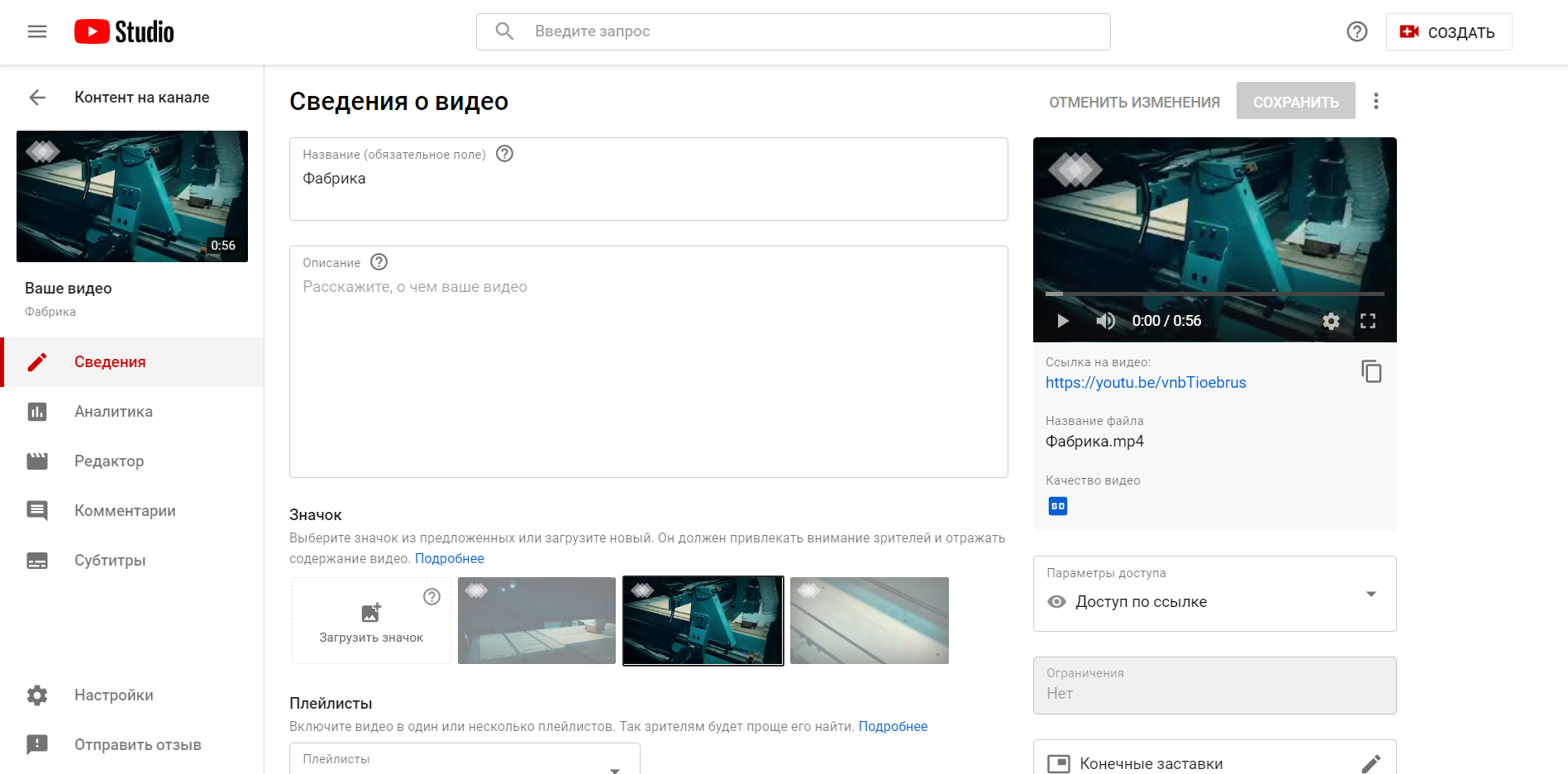
Task: Open Комментарии in the sidebar
Action: coord(132,511)
